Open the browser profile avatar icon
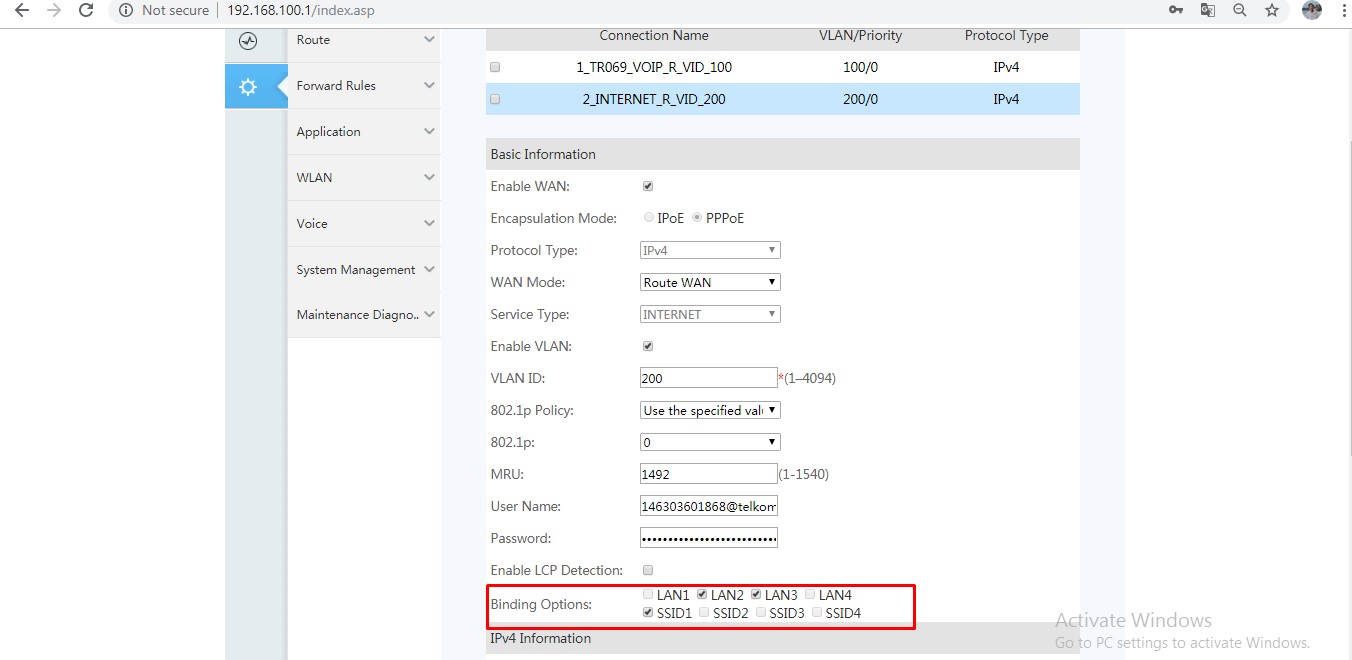 [x=1311, y=10]
